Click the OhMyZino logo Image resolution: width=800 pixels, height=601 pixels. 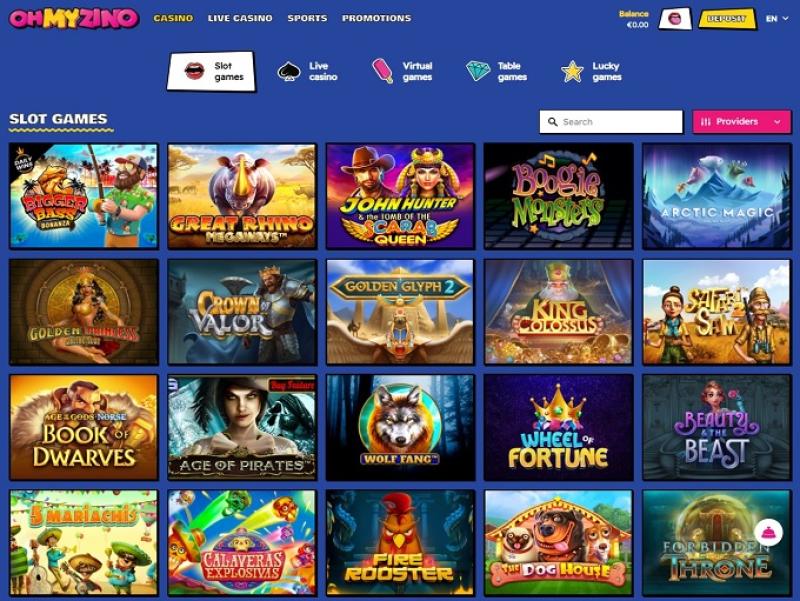[74, 18]
